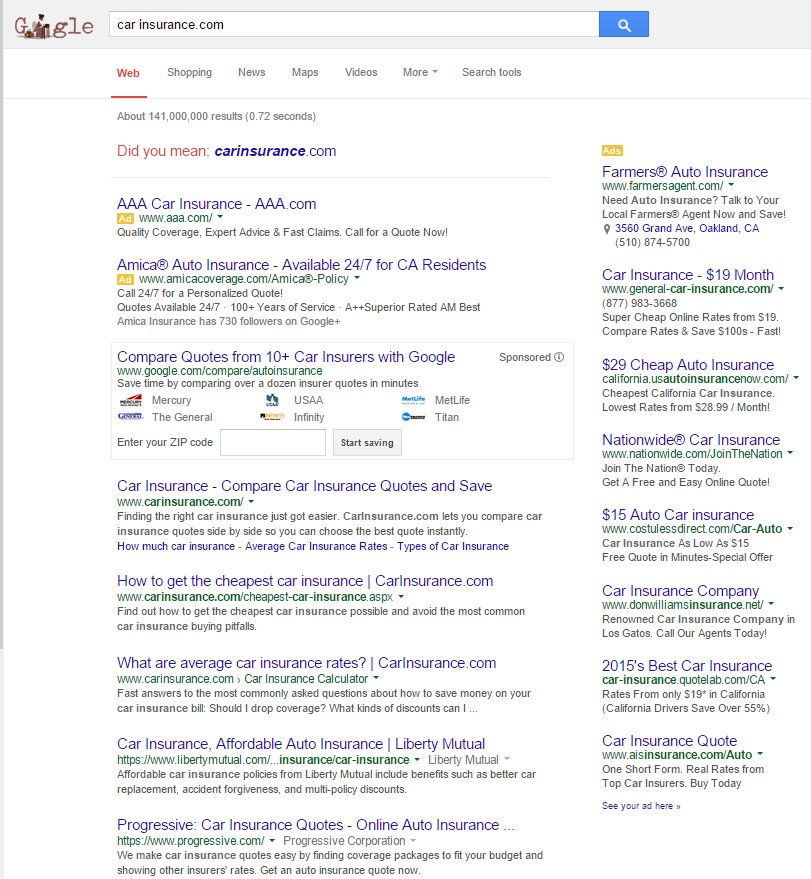This screenshot has width=811, height=879.
Task: Open Car Insurance - Compare Car Insurance Quotes result
Action: tap(304, 486)
